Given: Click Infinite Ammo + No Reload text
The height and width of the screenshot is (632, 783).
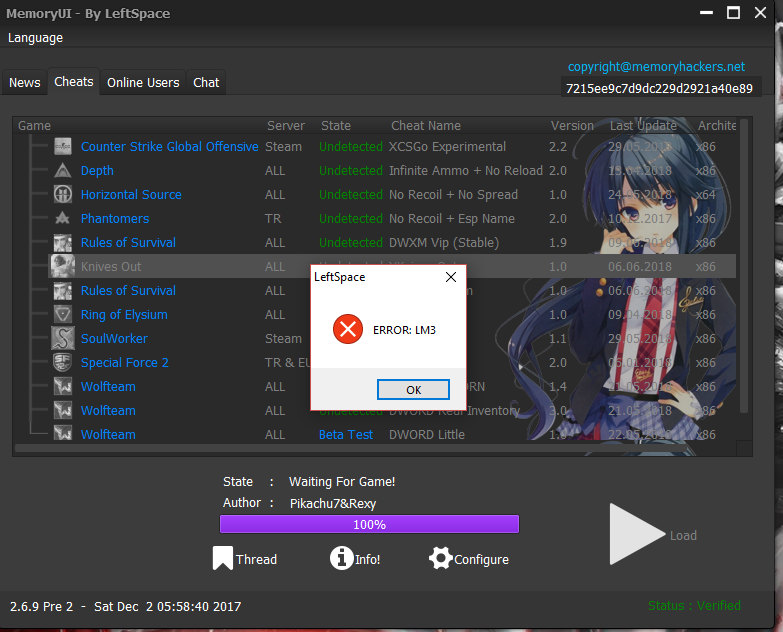Looking at the screenshot, I should 465,171.
